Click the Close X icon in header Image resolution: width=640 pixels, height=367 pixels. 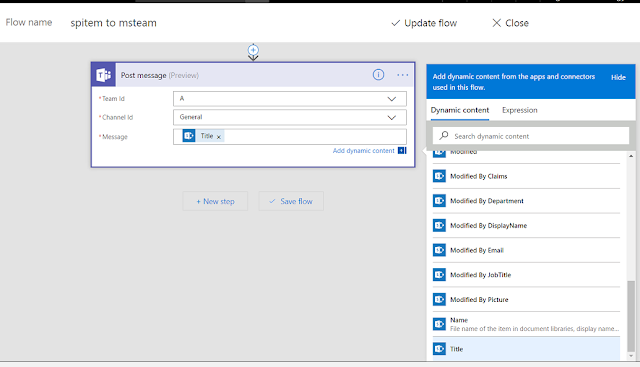[x=496, y=23]
